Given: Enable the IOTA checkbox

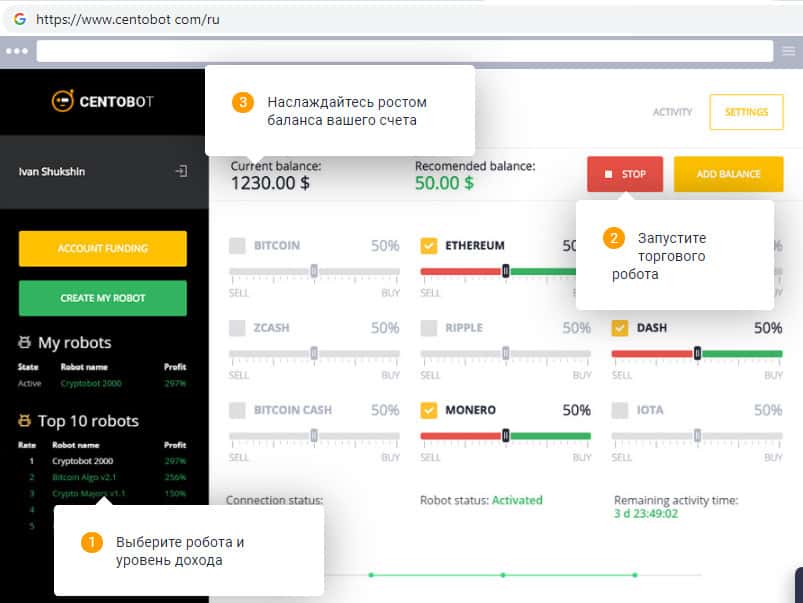Looking at the screenshot, I should pyautogui.click(x=620, y=410).
